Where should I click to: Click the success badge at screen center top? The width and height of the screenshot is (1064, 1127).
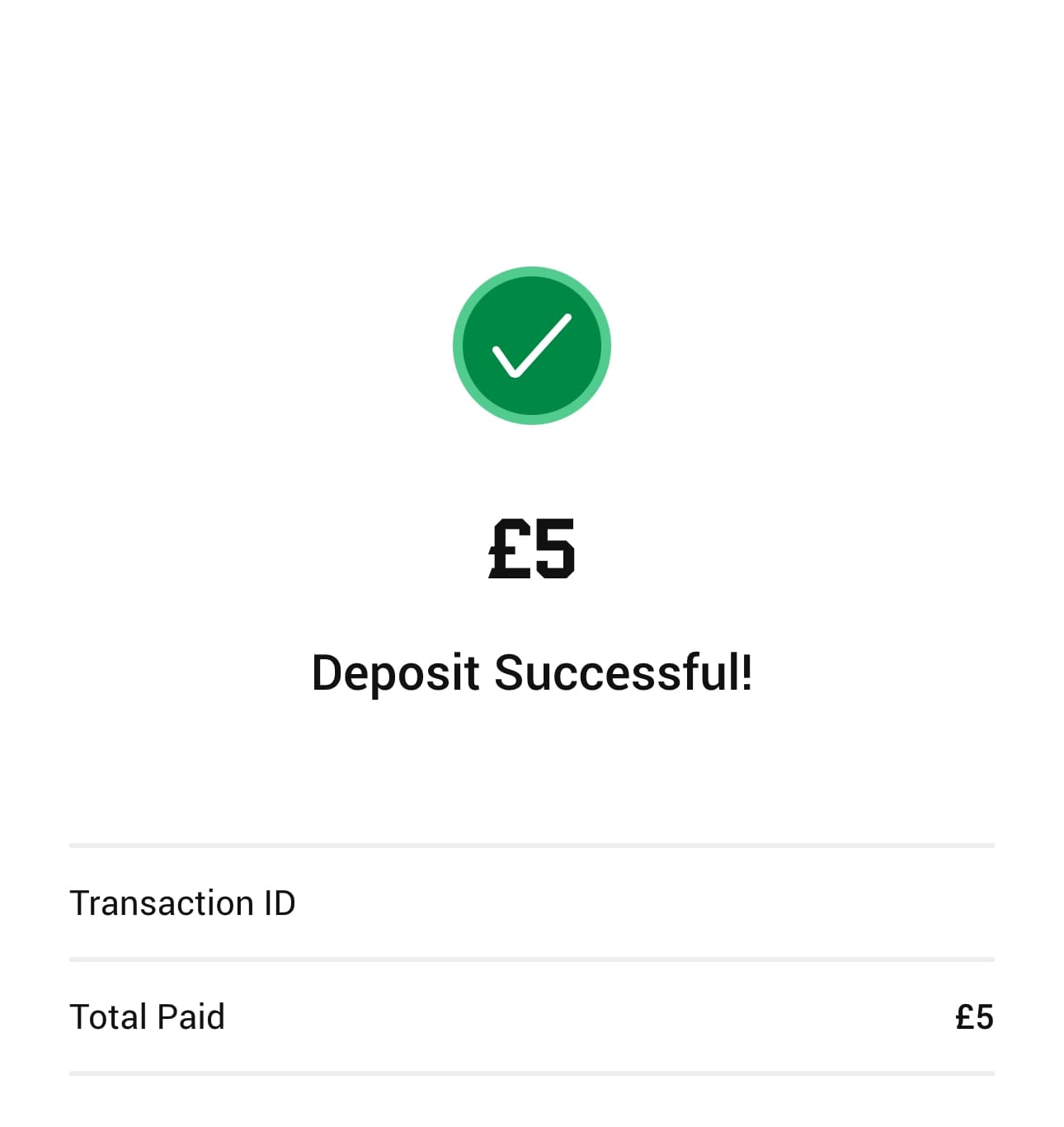(x=531, y=346)
